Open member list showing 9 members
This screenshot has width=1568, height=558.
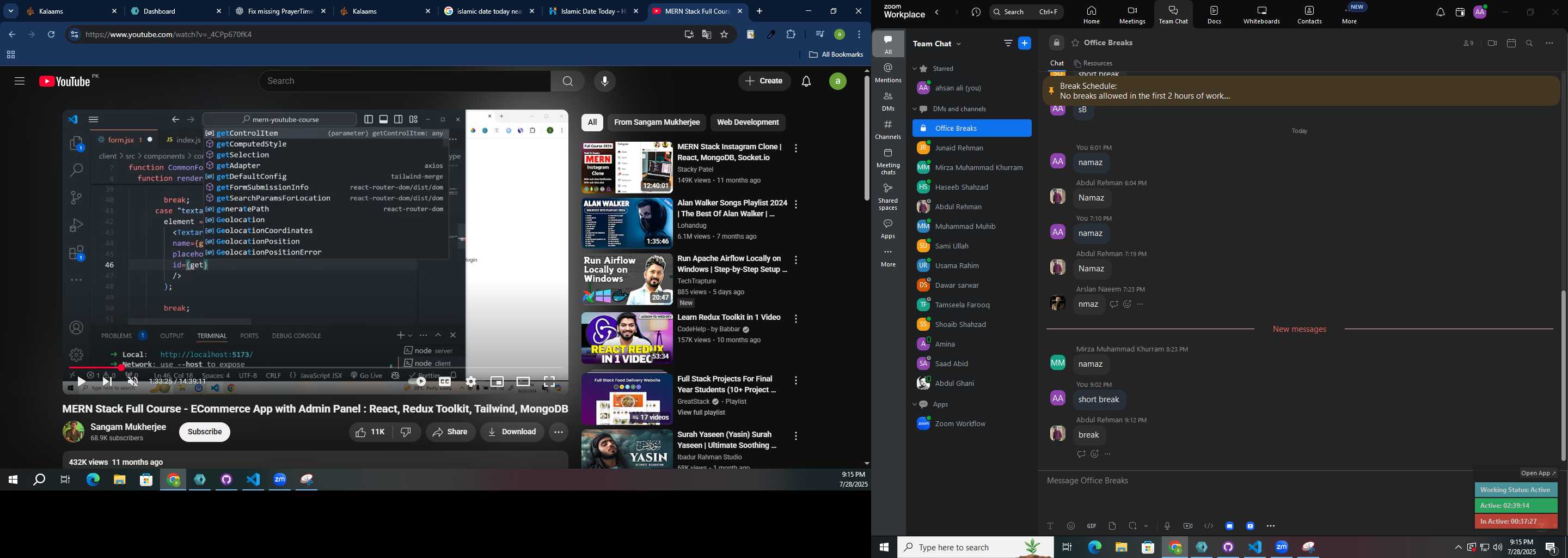pyautogui.click(x=1468, y=43)
